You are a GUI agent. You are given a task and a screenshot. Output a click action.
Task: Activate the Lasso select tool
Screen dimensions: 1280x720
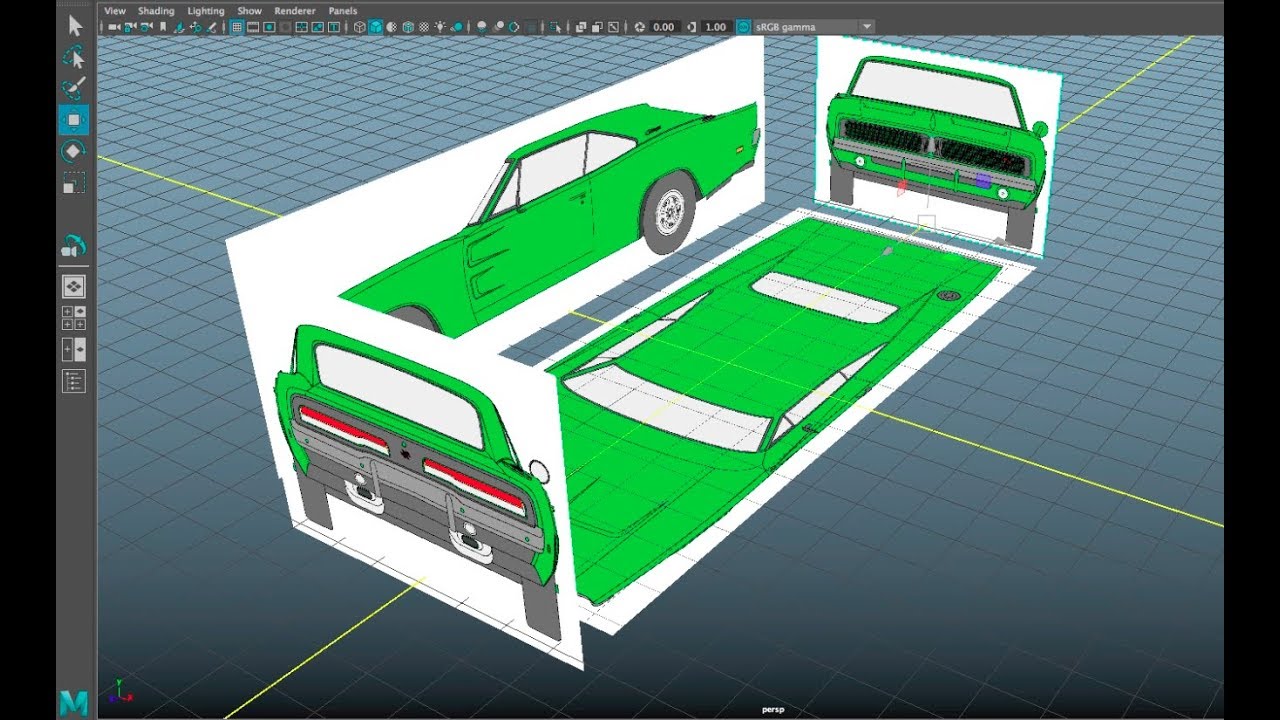point(74,56)
